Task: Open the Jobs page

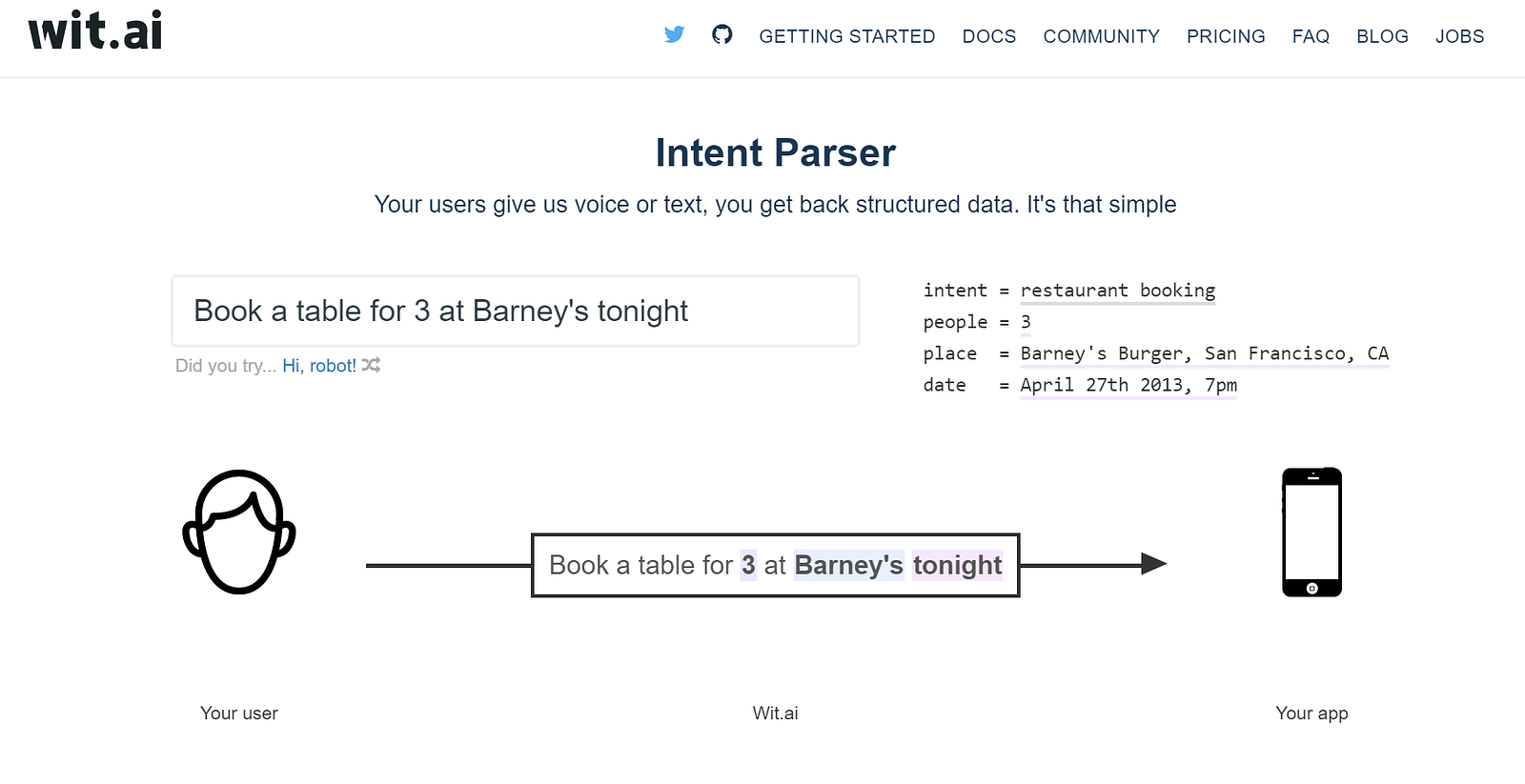Action: pos(1459,36)
